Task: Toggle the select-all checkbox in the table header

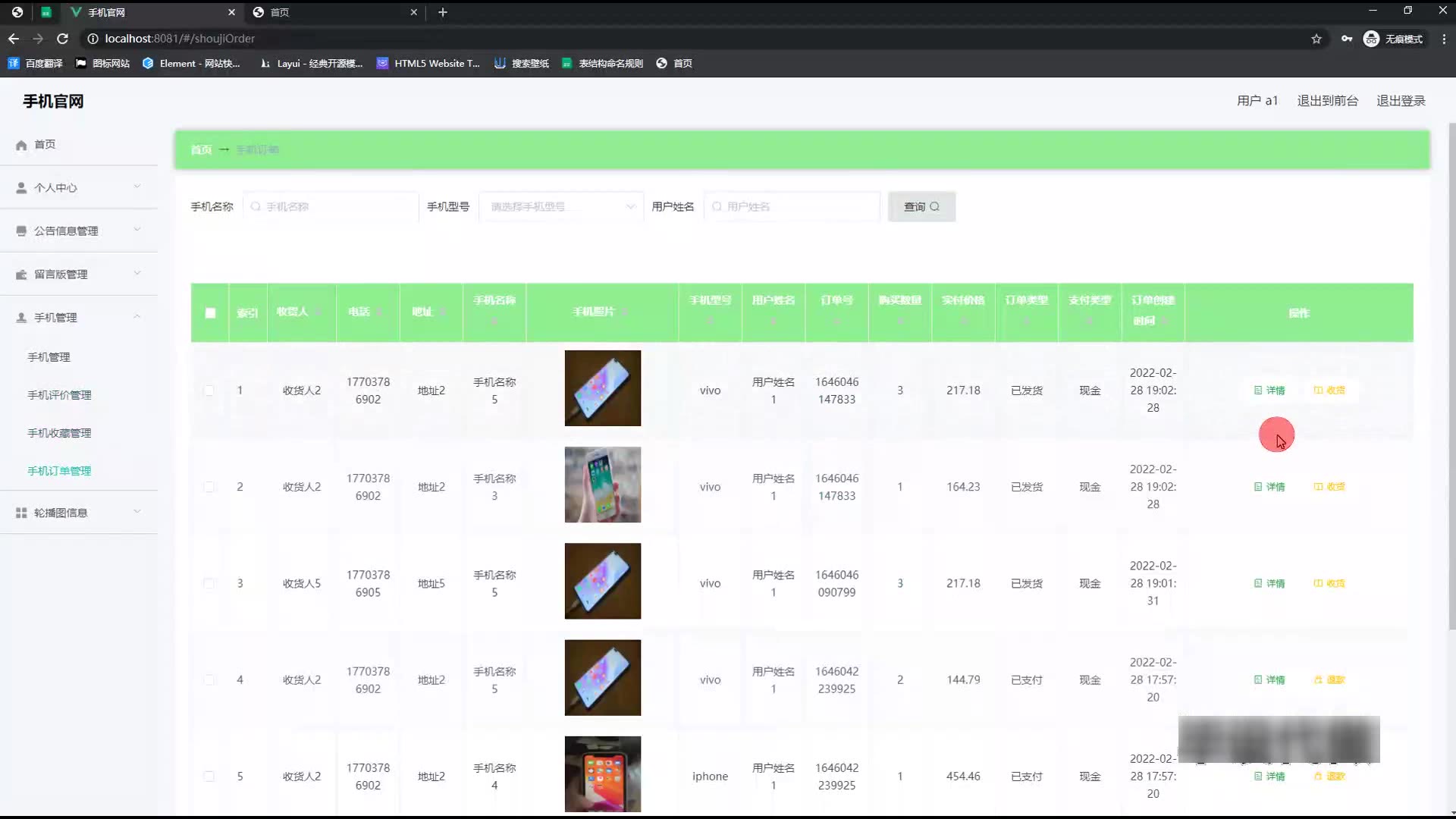Action: tap(210, 313)
